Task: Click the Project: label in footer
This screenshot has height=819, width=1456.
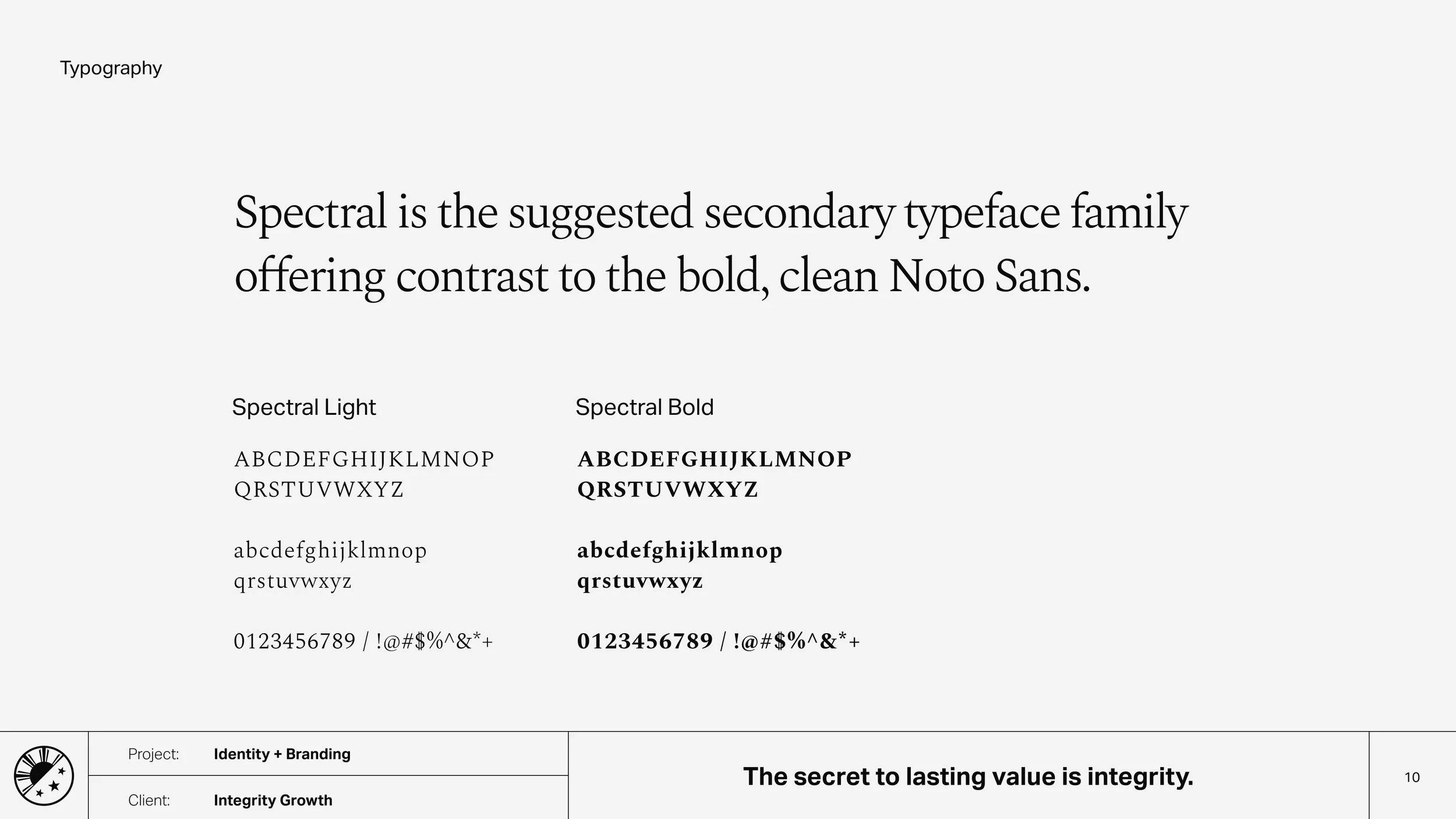Action: click(x=153, y=754)
